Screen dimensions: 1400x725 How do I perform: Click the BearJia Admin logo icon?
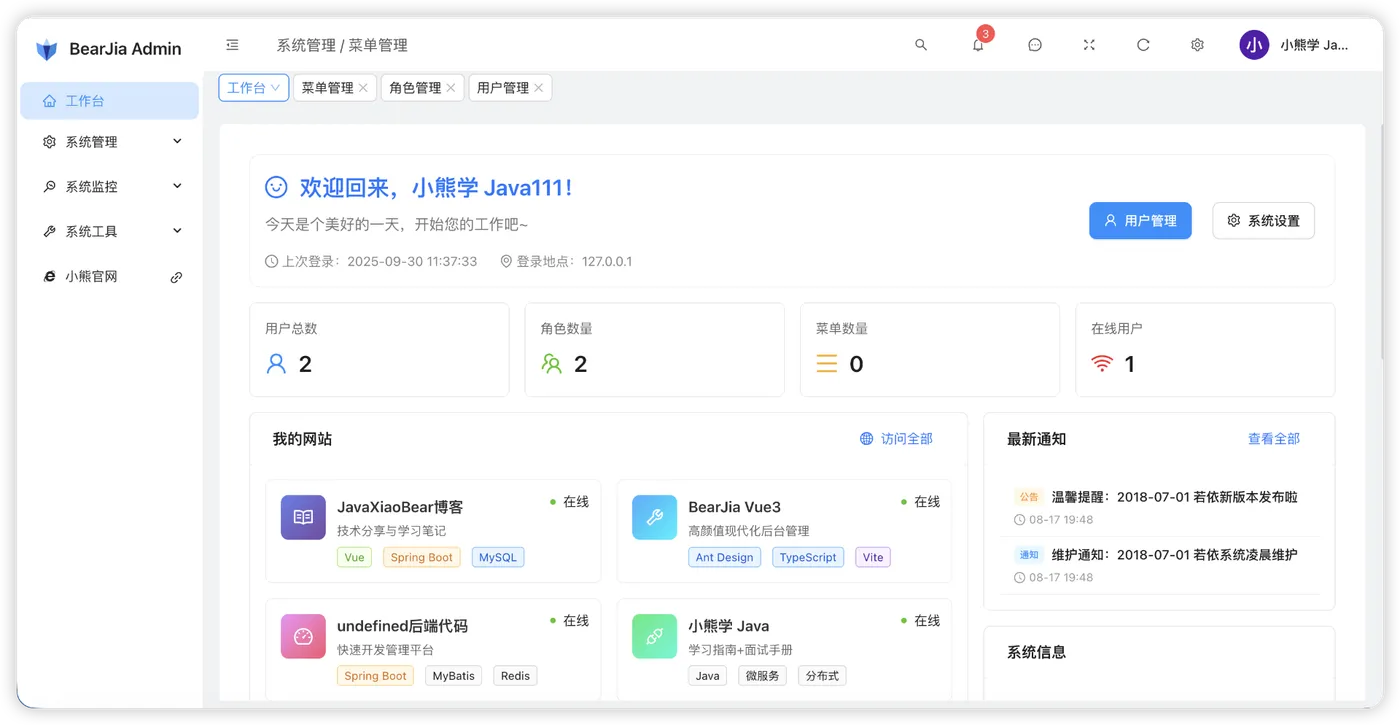pyautogui.click(x=47, y=49)
